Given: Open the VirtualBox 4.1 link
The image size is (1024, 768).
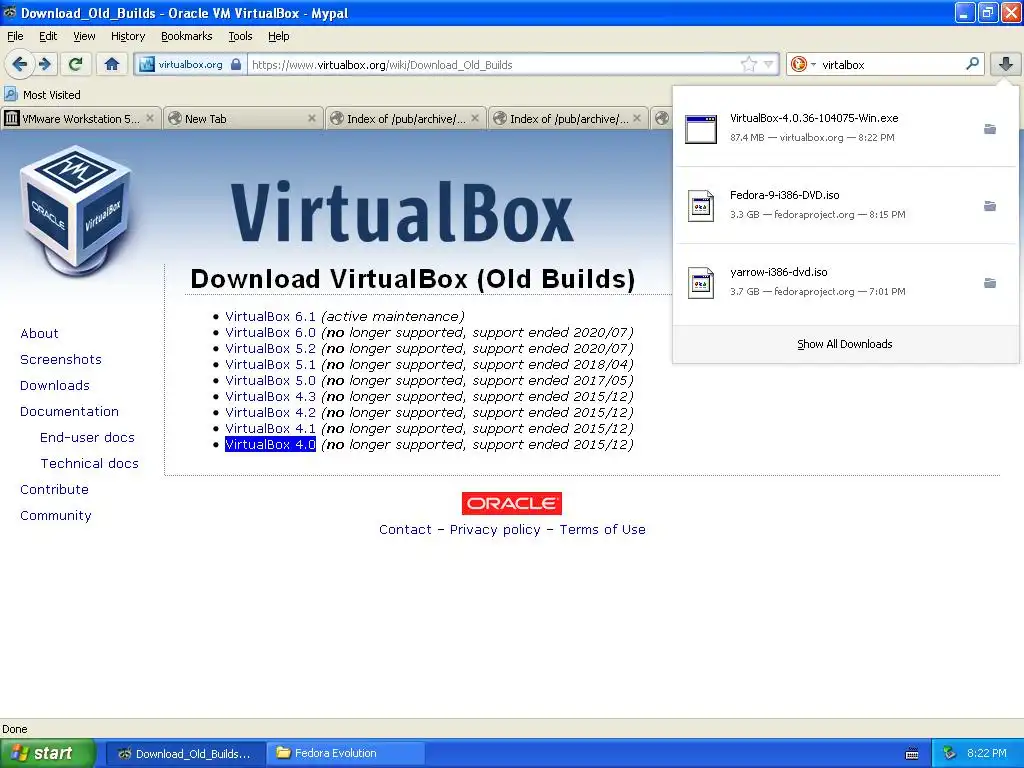Looking at the screenshot, I should coord(270,428).
